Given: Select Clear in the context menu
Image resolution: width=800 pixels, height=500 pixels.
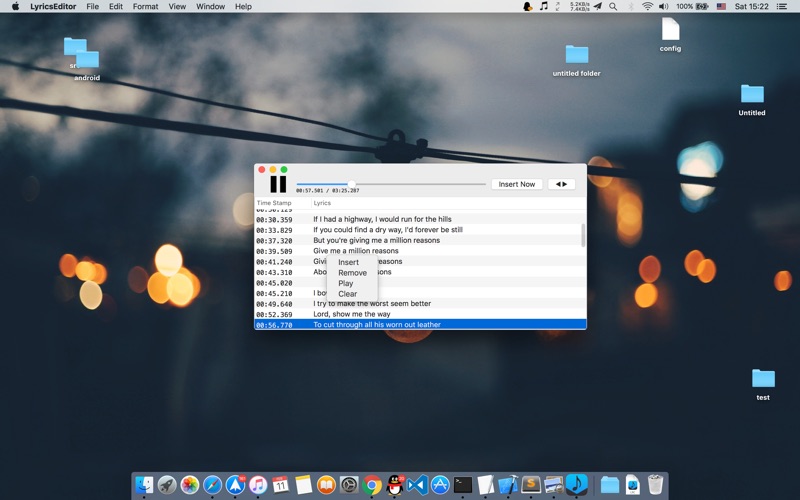Looking at the screenshot, I should click(347, 294).
